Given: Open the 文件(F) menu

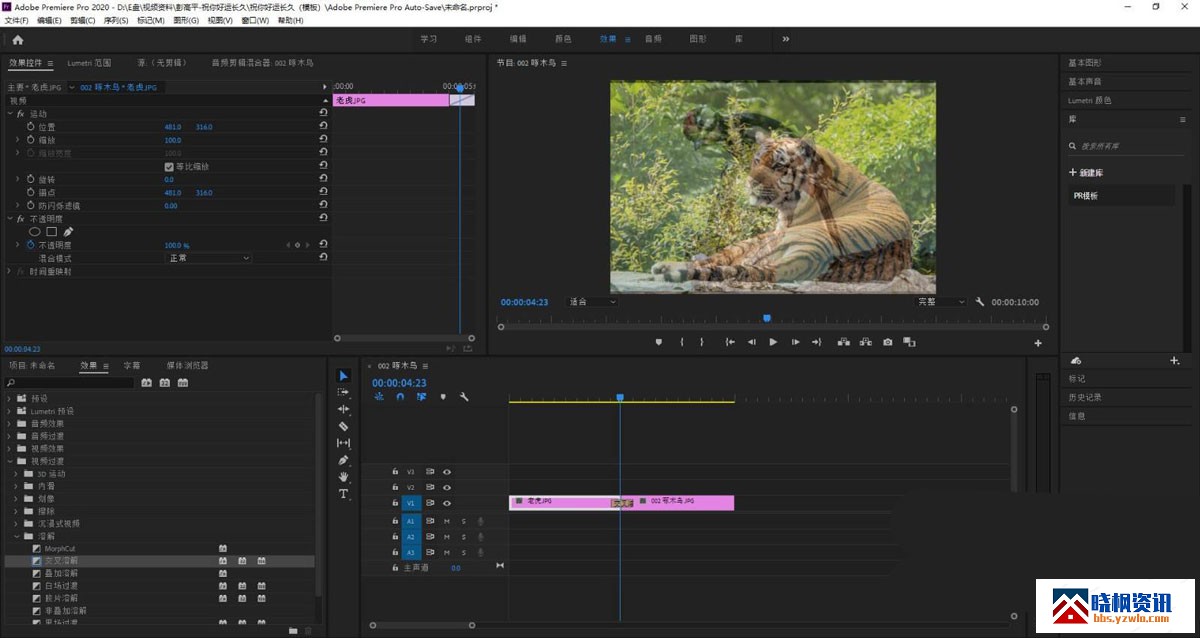Looking at the screenshot, I should point(17,20).
